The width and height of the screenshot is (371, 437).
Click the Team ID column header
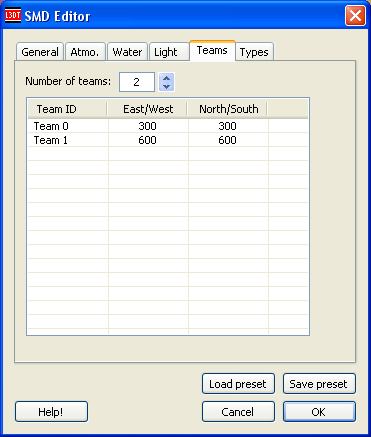tap(67, 109)
